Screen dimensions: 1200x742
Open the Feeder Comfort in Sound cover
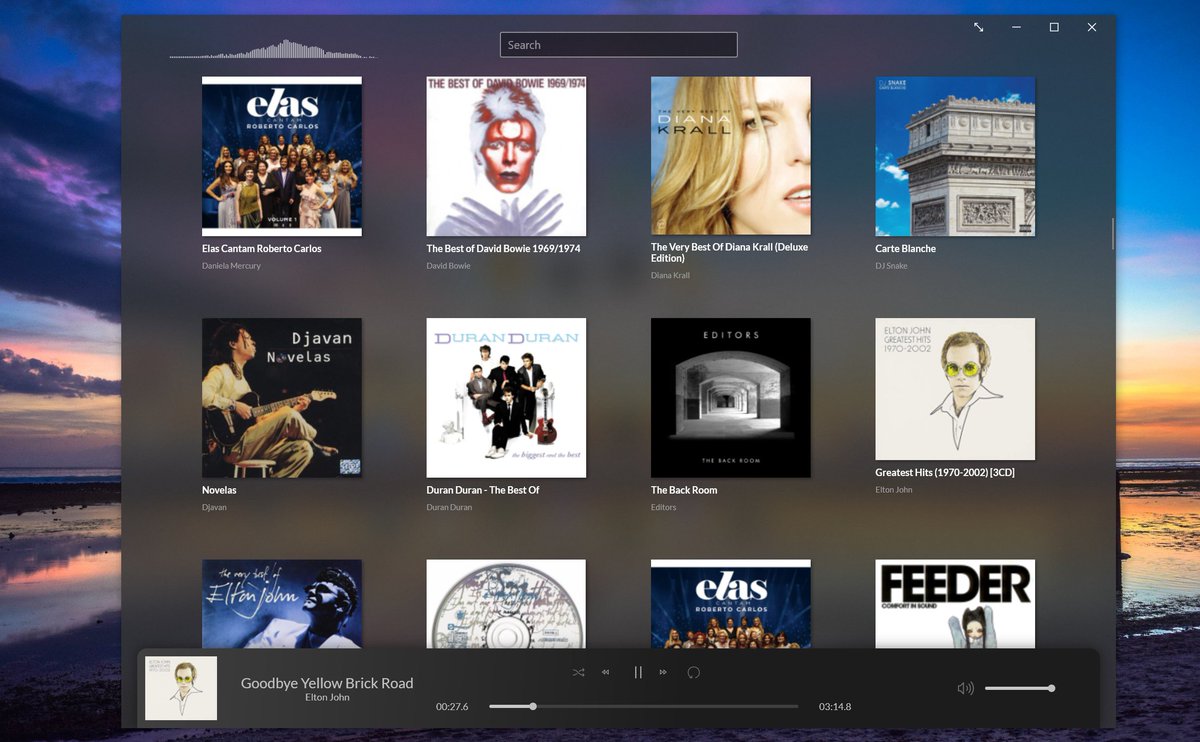955,604
